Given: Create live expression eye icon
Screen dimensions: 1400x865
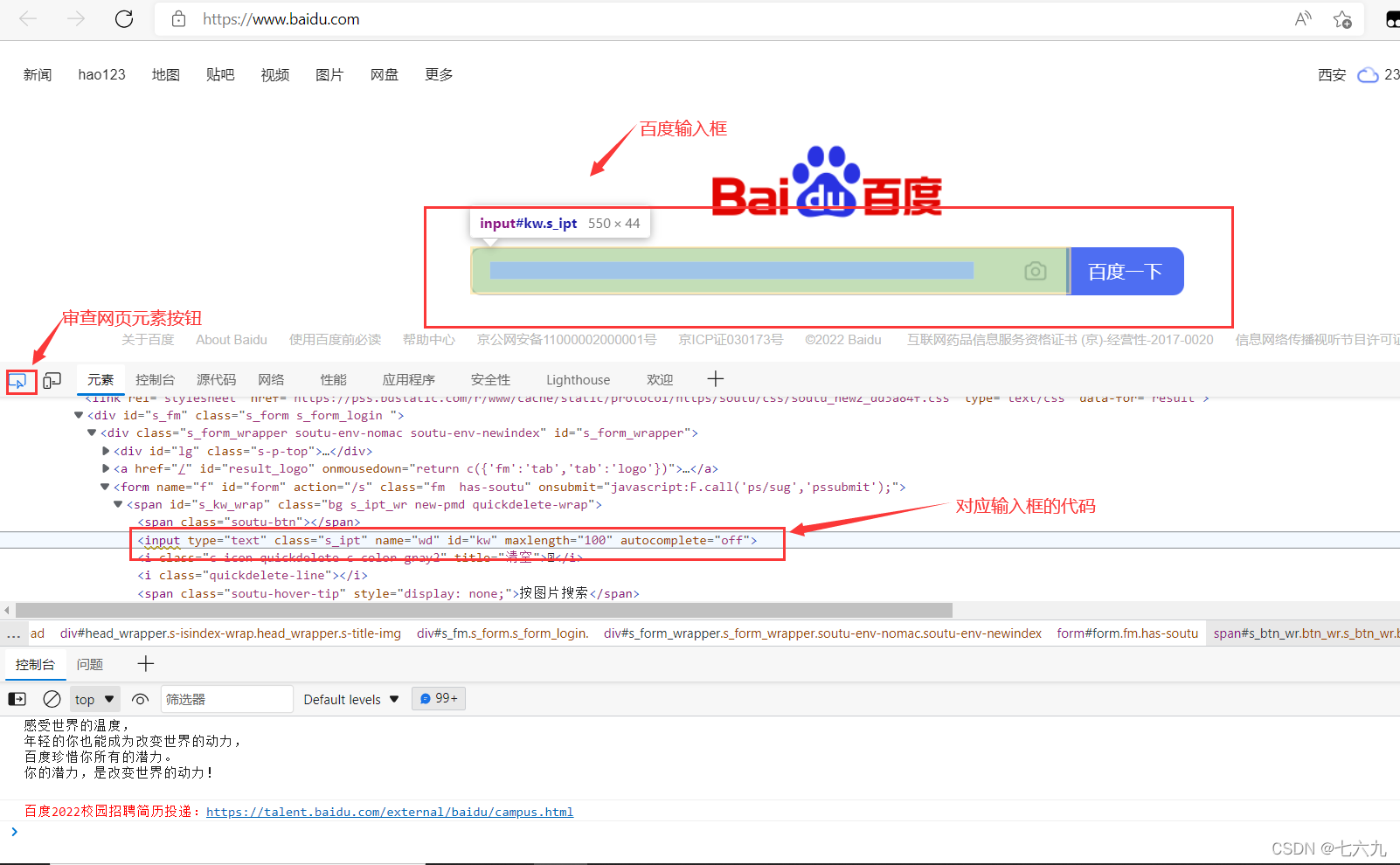Looking at the screenshot, I should (140, 699).
